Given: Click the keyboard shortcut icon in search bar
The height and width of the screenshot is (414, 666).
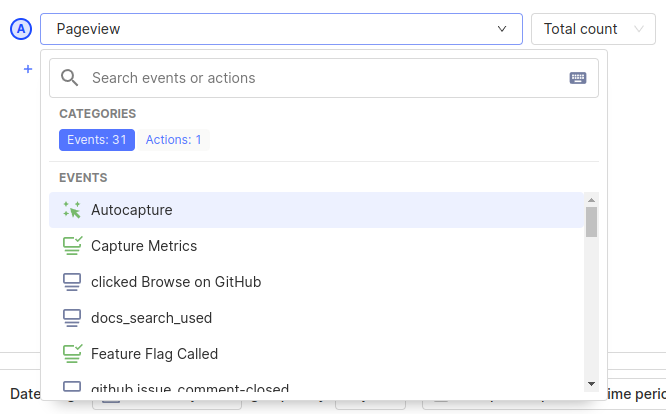Looking at the screenshot, I should [578, 78].
